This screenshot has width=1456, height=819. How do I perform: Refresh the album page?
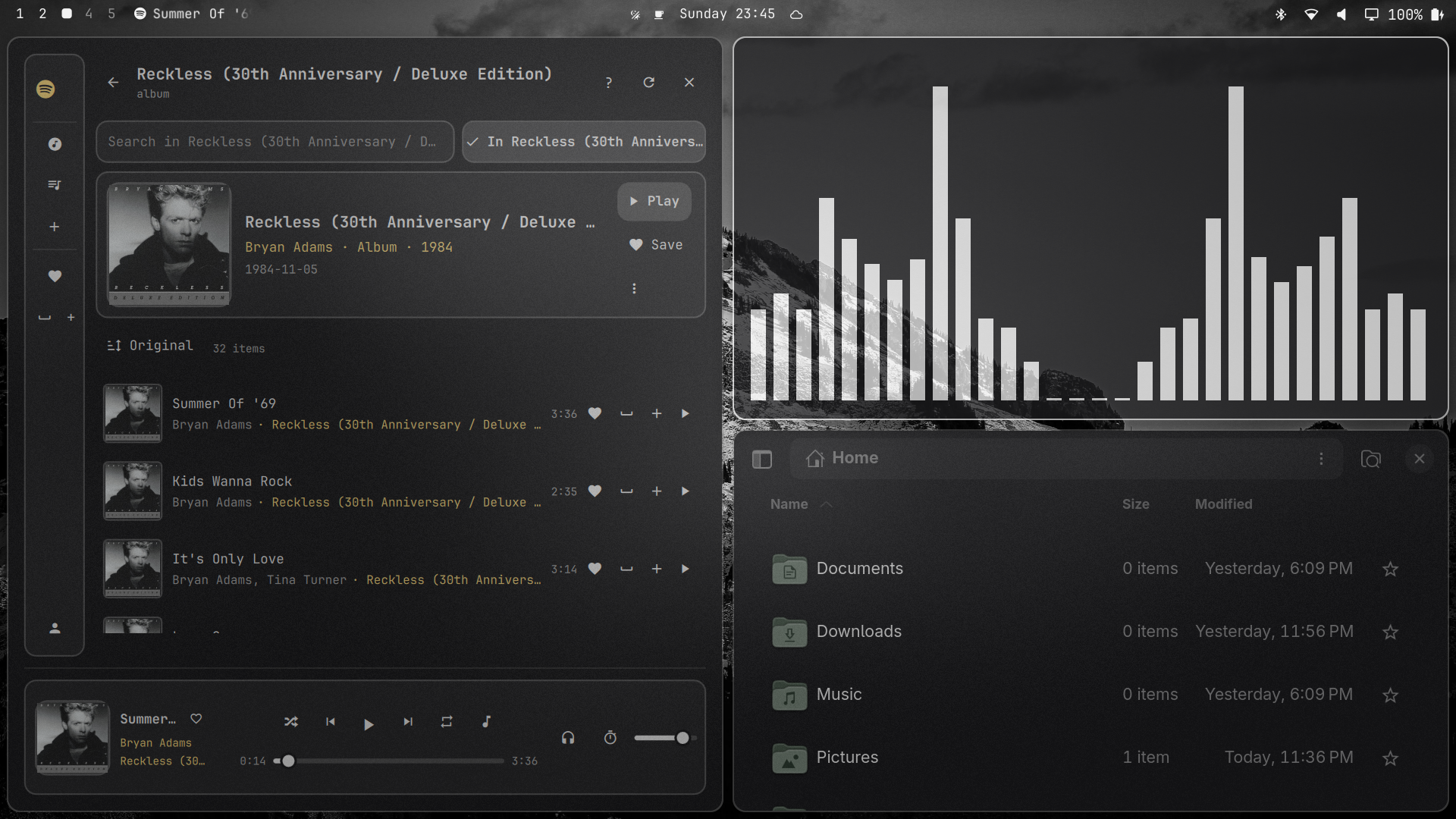[649, 82]
